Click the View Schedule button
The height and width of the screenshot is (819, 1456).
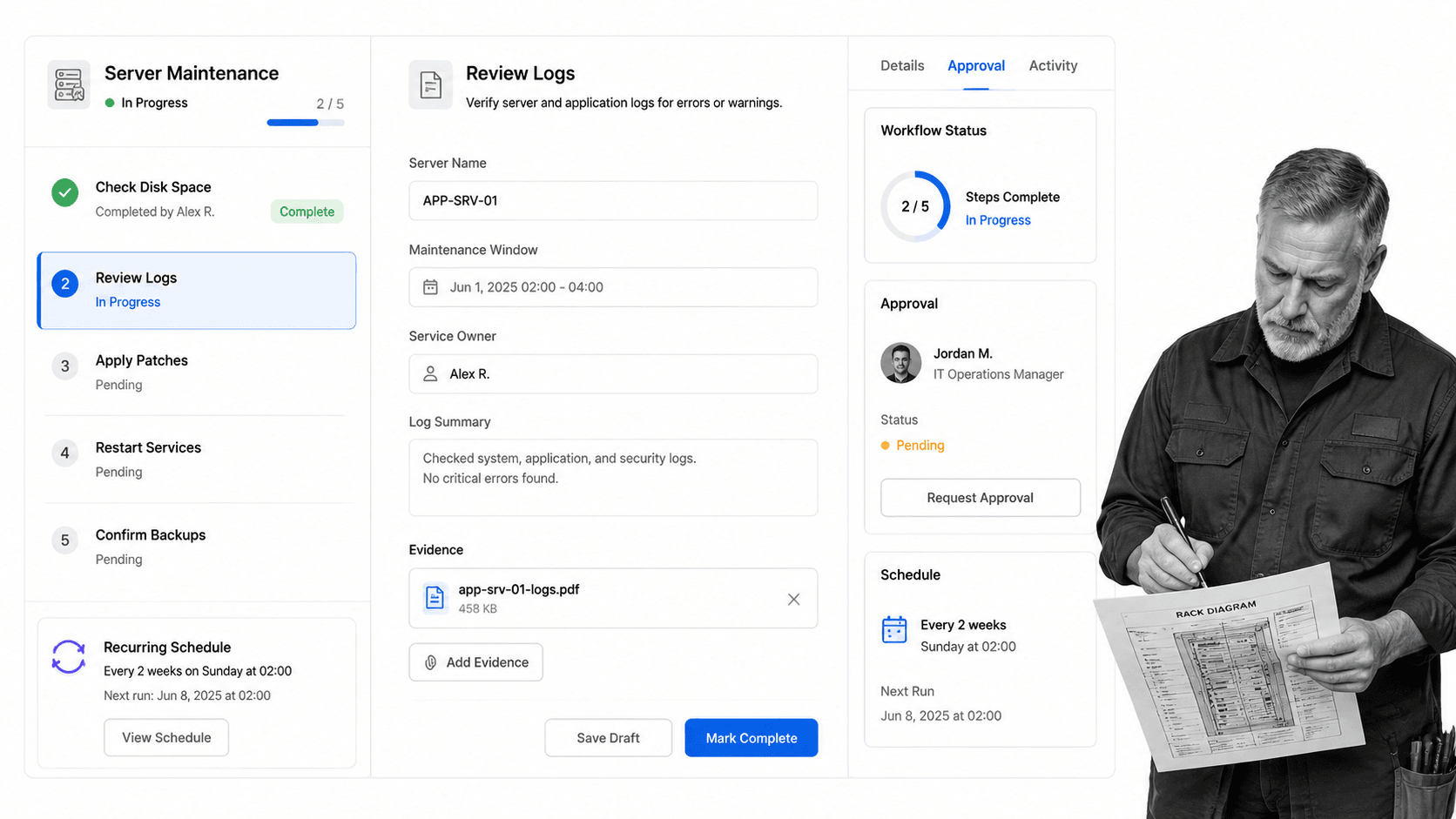coord(166,737)
